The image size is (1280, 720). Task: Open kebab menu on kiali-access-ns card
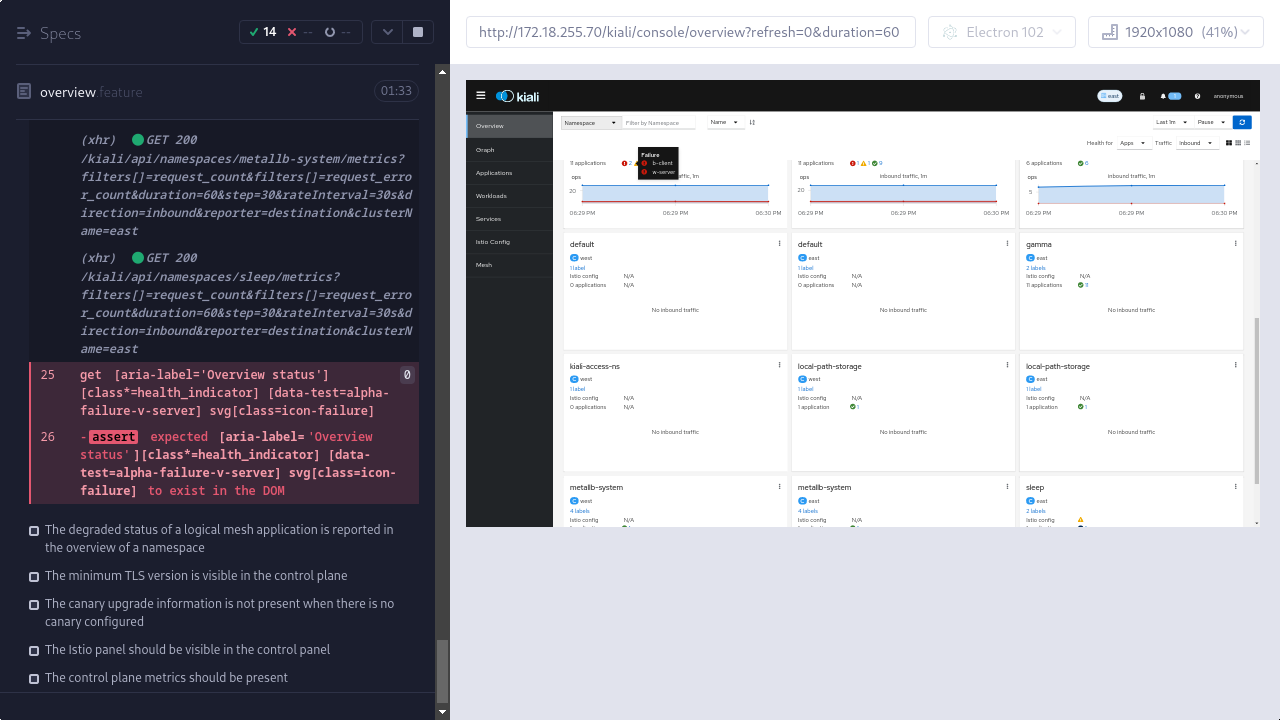779,365
